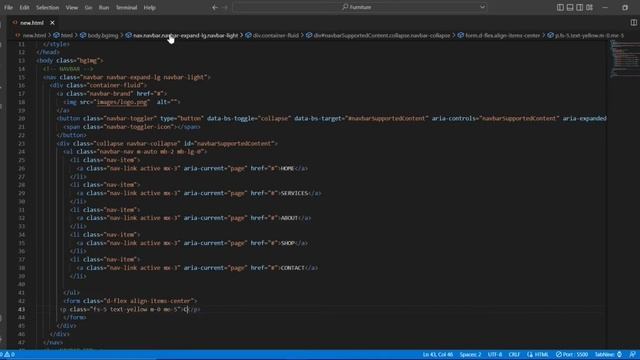Open the Go menu

[x=88, y=7]
